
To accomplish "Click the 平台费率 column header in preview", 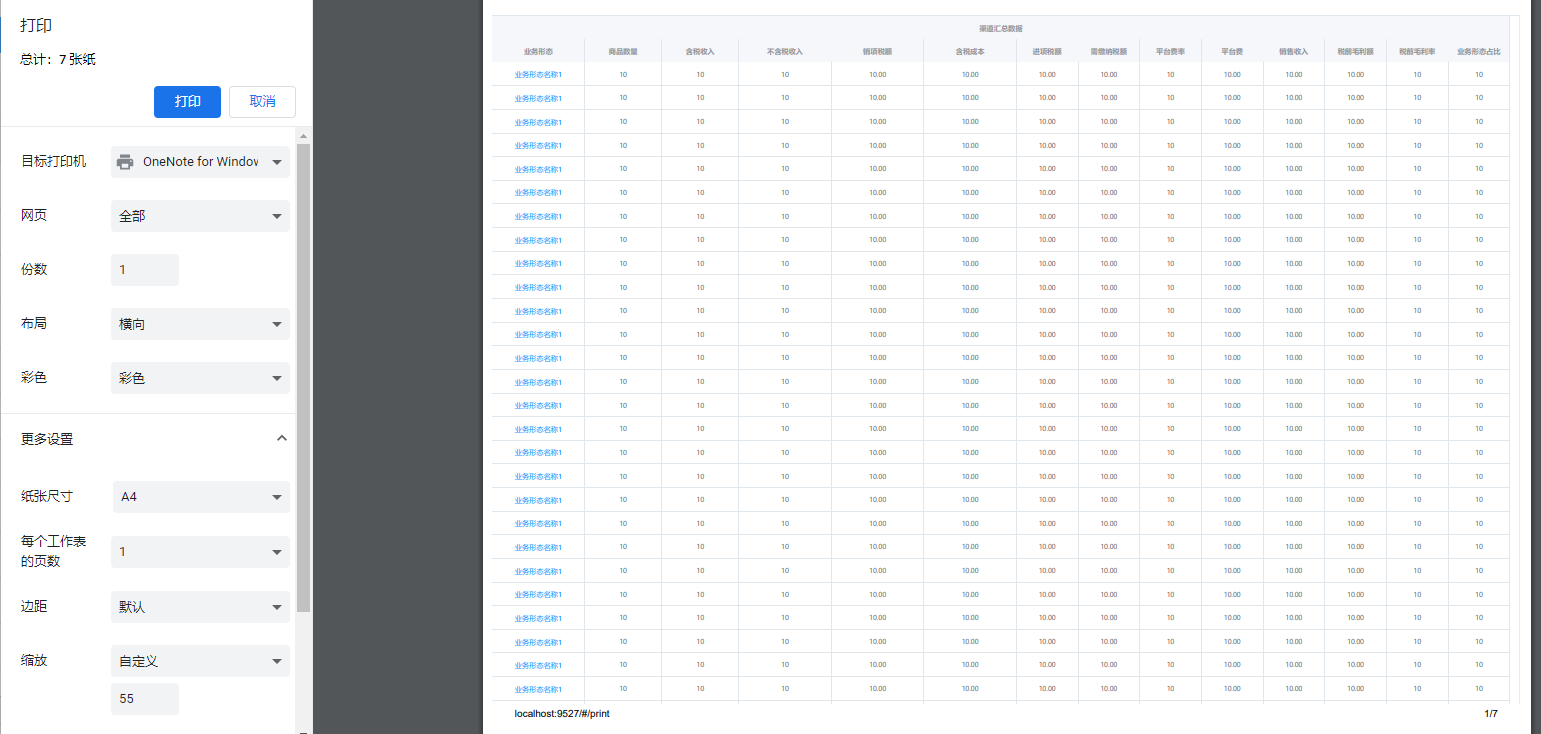I will point(1170,51).
